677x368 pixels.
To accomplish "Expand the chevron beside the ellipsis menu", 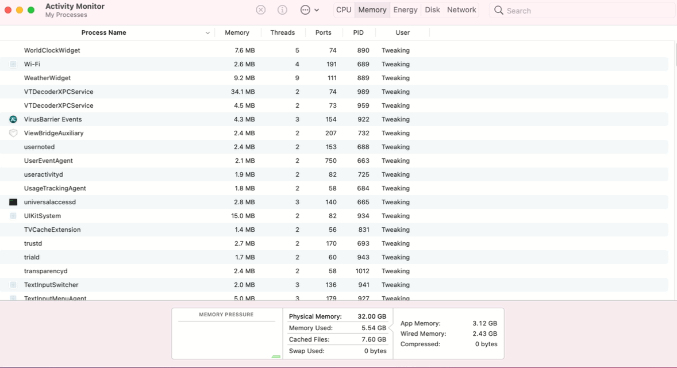I will tap(316, 10).
